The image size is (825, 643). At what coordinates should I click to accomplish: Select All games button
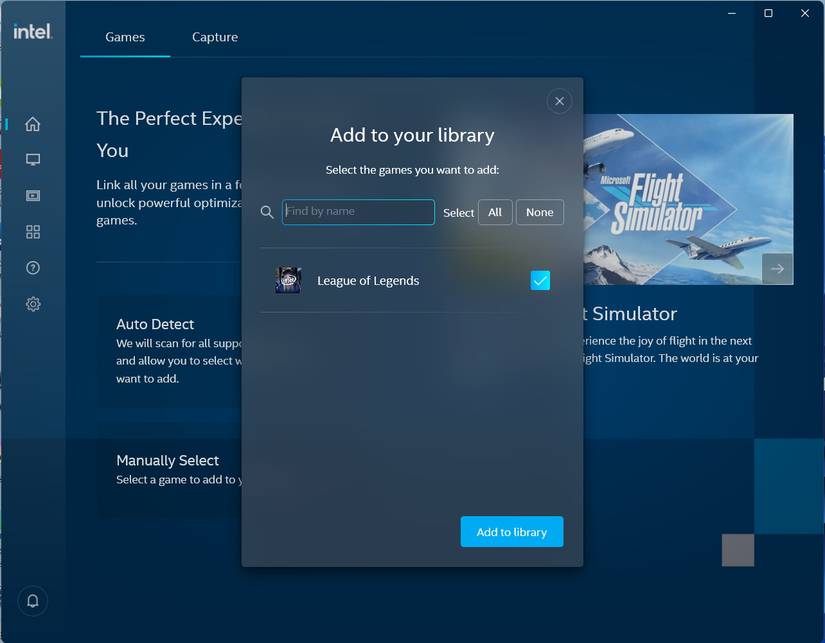[495, 212]
